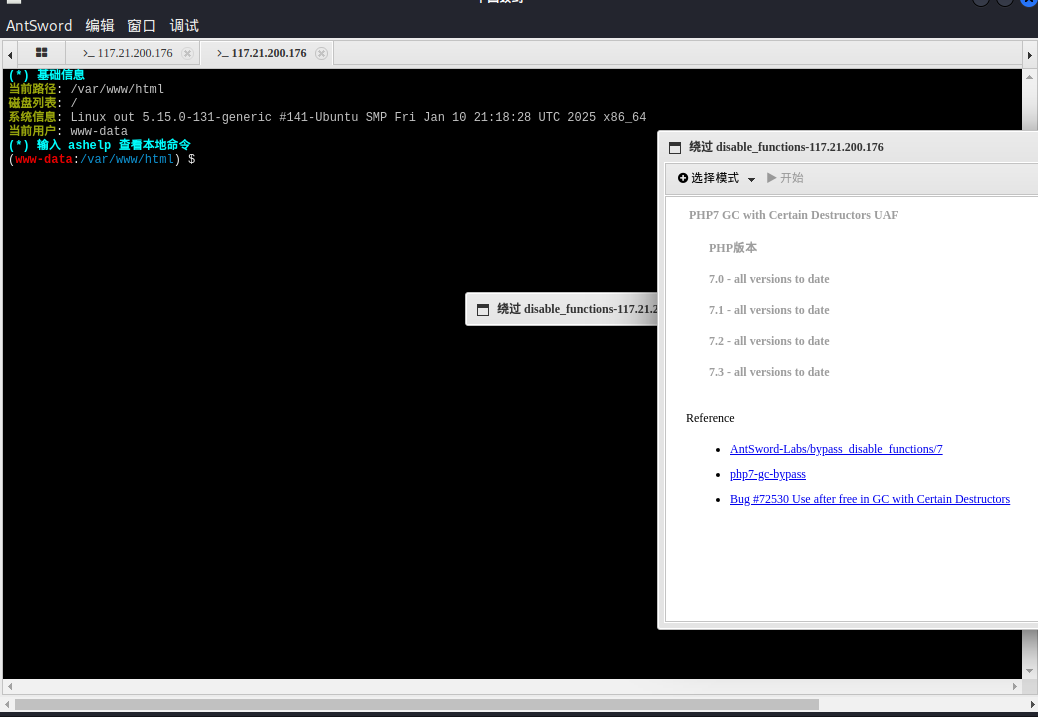Click window icon of the background 绕过 disable_functions dialog
This screenshot has width=1038, height=717.
click(x=483, y=310)
